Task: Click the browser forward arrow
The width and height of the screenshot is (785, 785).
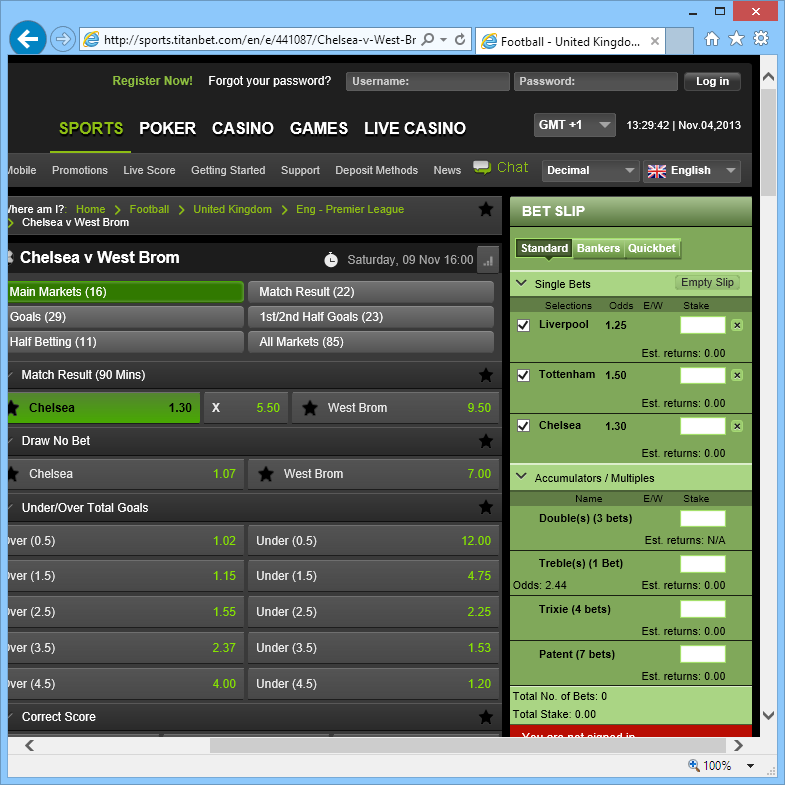Action: pos(63,39)
